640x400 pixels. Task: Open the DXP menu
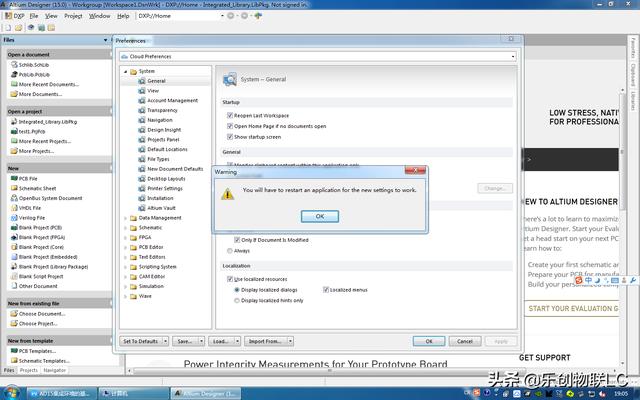[x=15, y=16]
